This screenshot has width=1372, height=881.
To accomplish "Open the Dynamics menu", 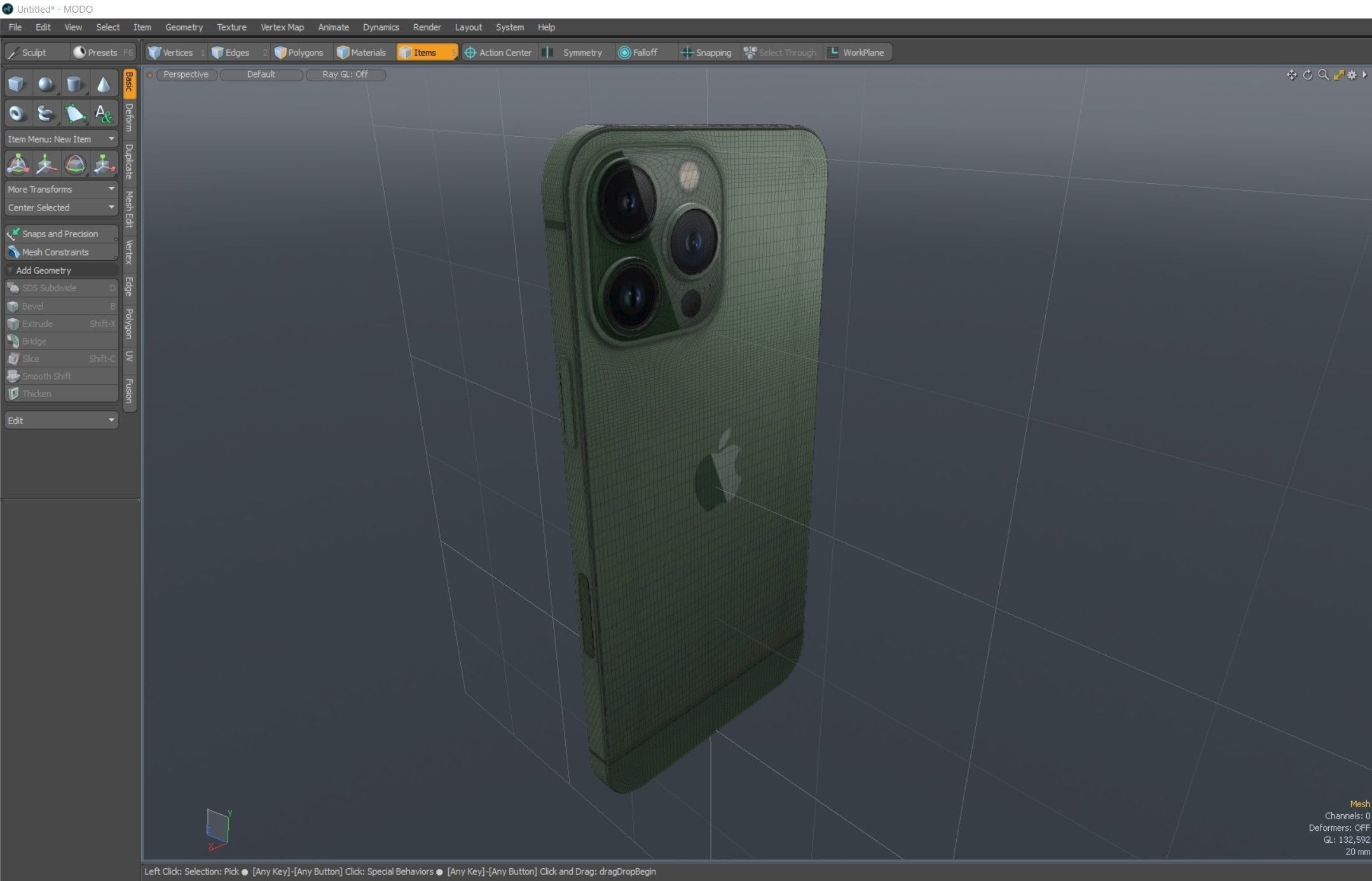I will 381,27.
